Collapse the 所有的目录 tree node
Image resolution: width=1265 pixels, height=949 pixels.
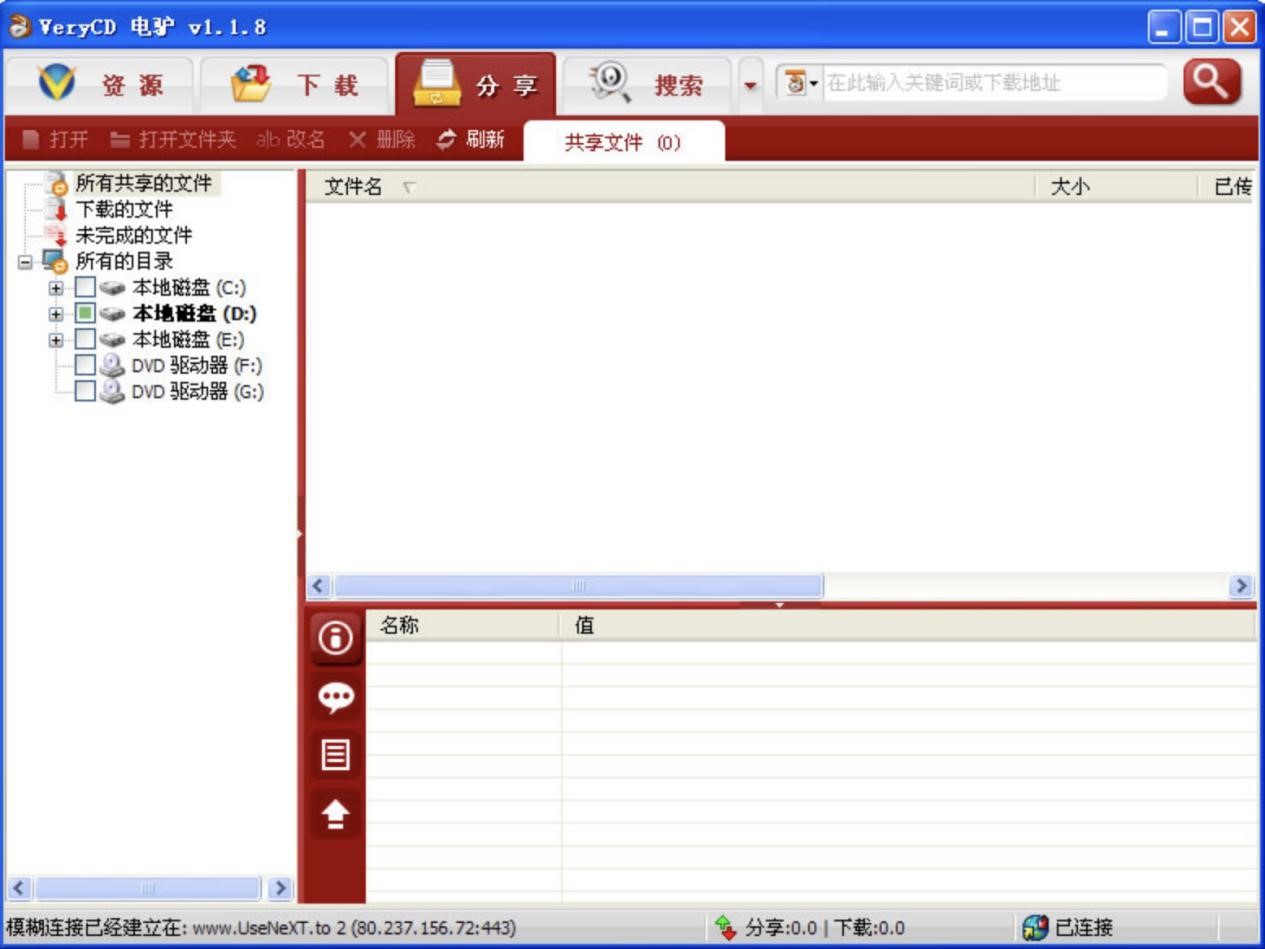click(23, 261)
